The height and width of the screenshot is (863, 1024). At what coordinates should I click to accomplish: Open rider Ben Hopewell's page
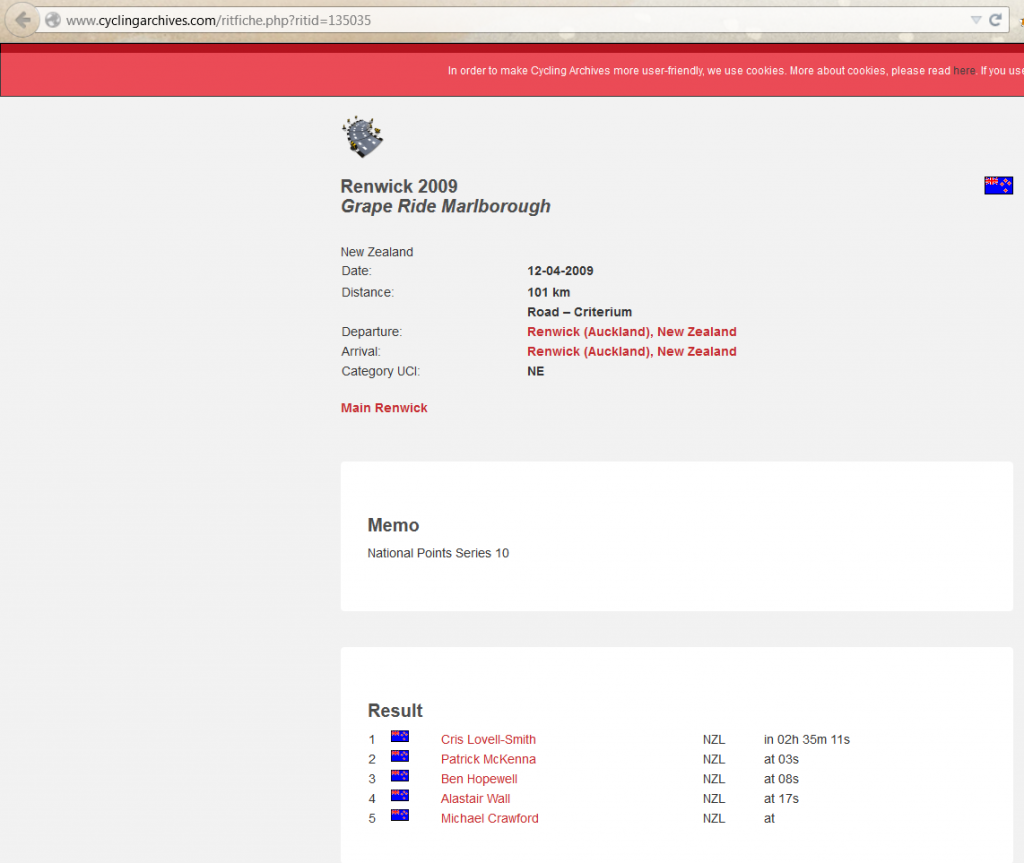pos(479,779)
